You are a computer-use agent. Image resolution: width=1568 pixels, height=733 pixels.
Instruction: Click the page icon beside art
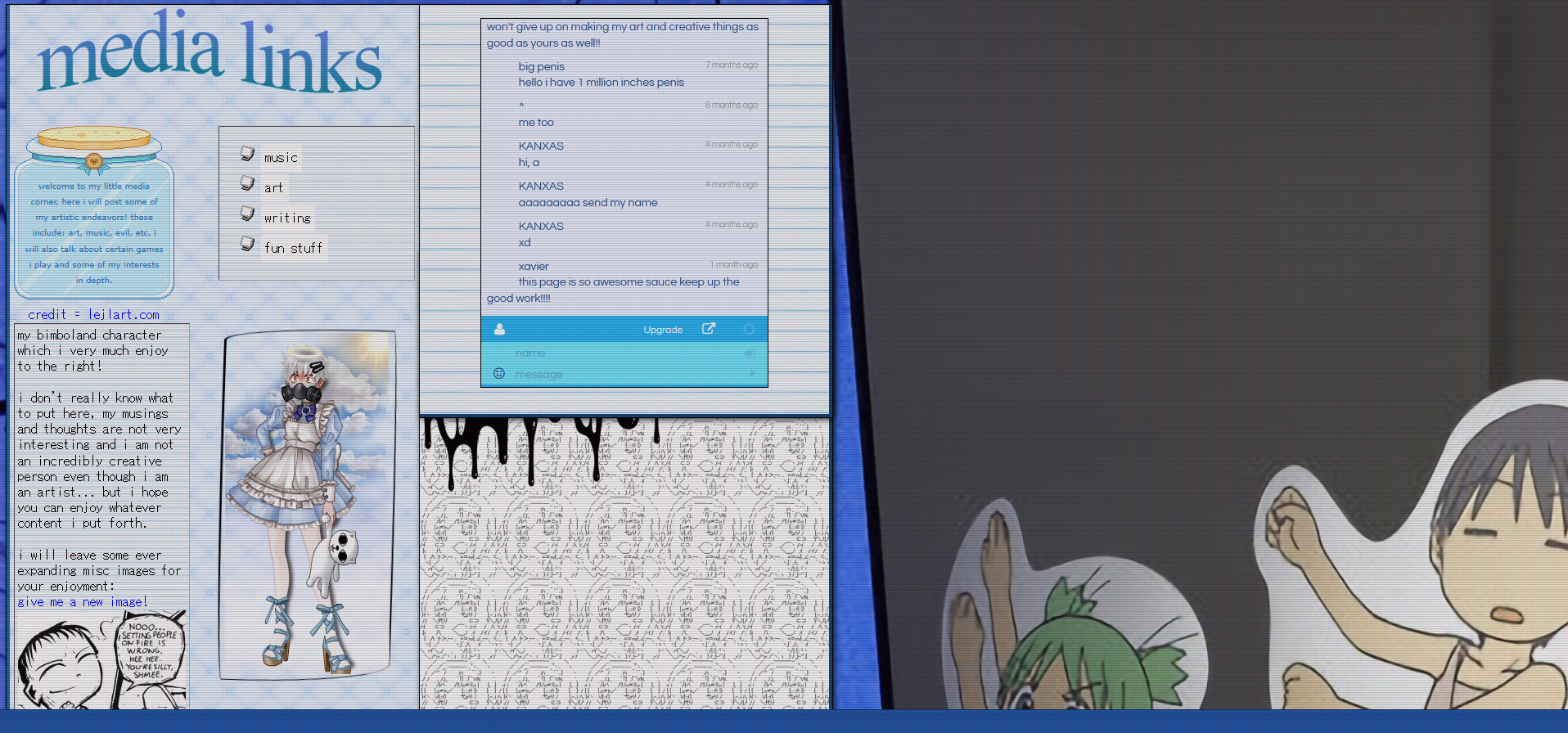pyautogui.click(x=247, y=183)
